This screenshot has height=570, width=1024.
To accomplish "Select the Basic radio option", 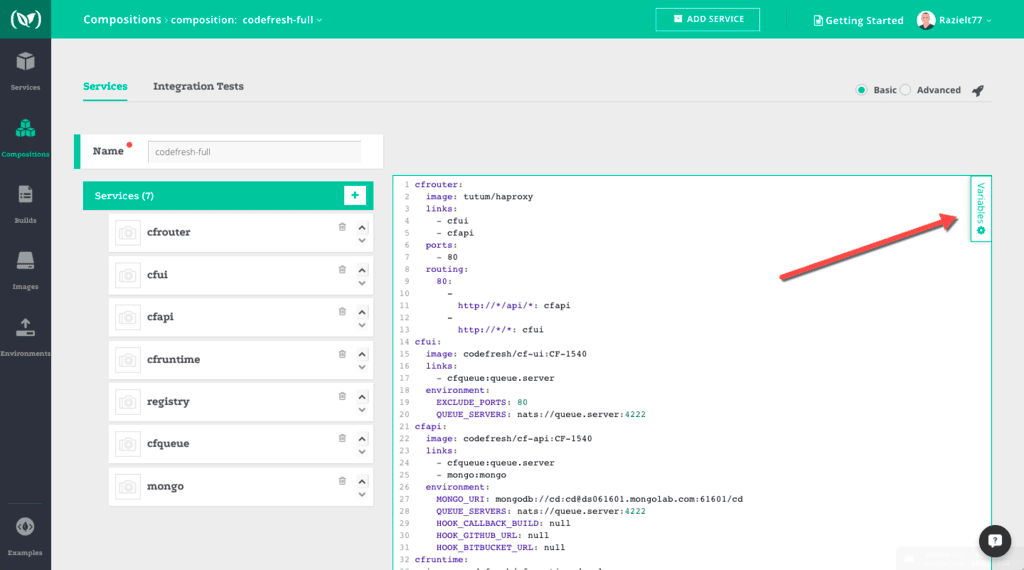I will [x=861, y=90].
